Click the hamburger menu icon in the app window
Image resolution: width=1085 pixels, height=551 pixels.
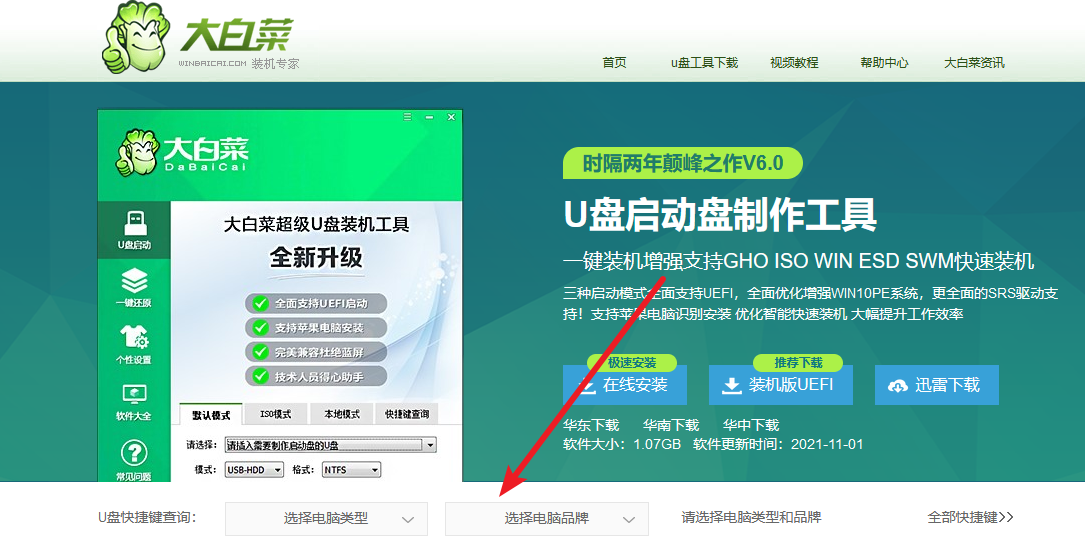(x=408, y=117)
